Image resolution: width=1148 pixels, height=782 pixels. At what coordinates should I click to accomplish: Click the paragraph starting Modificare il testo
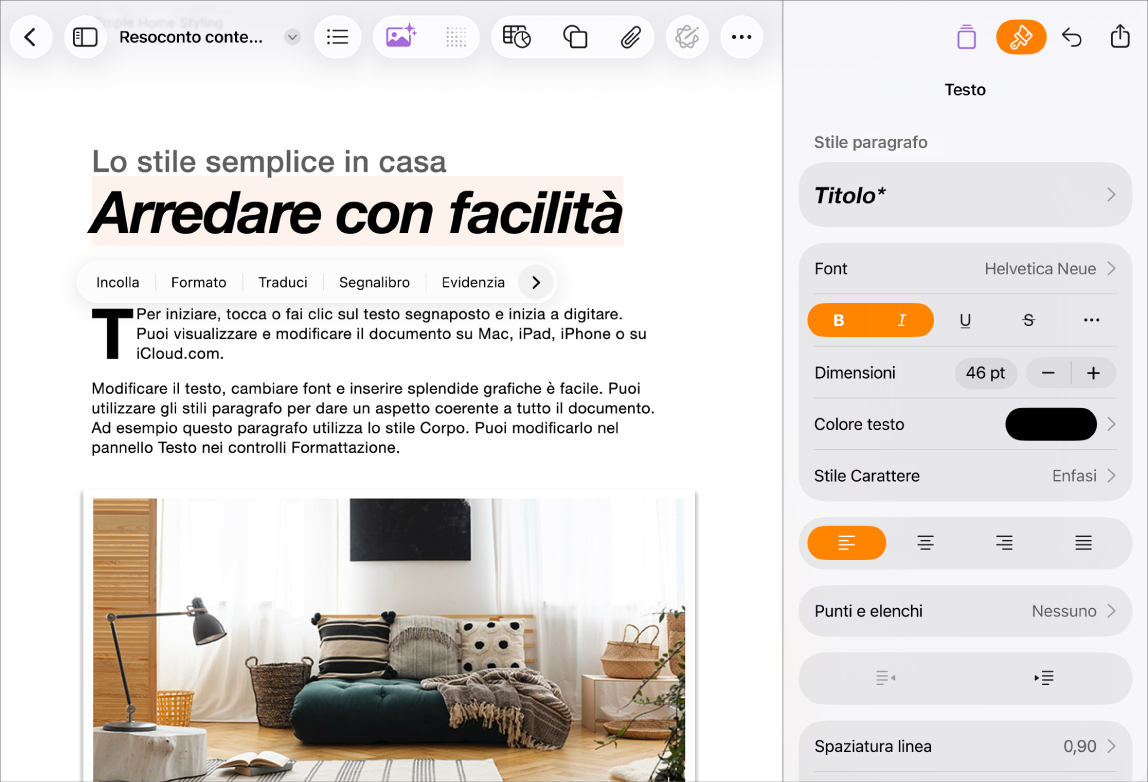pos(373,418)
